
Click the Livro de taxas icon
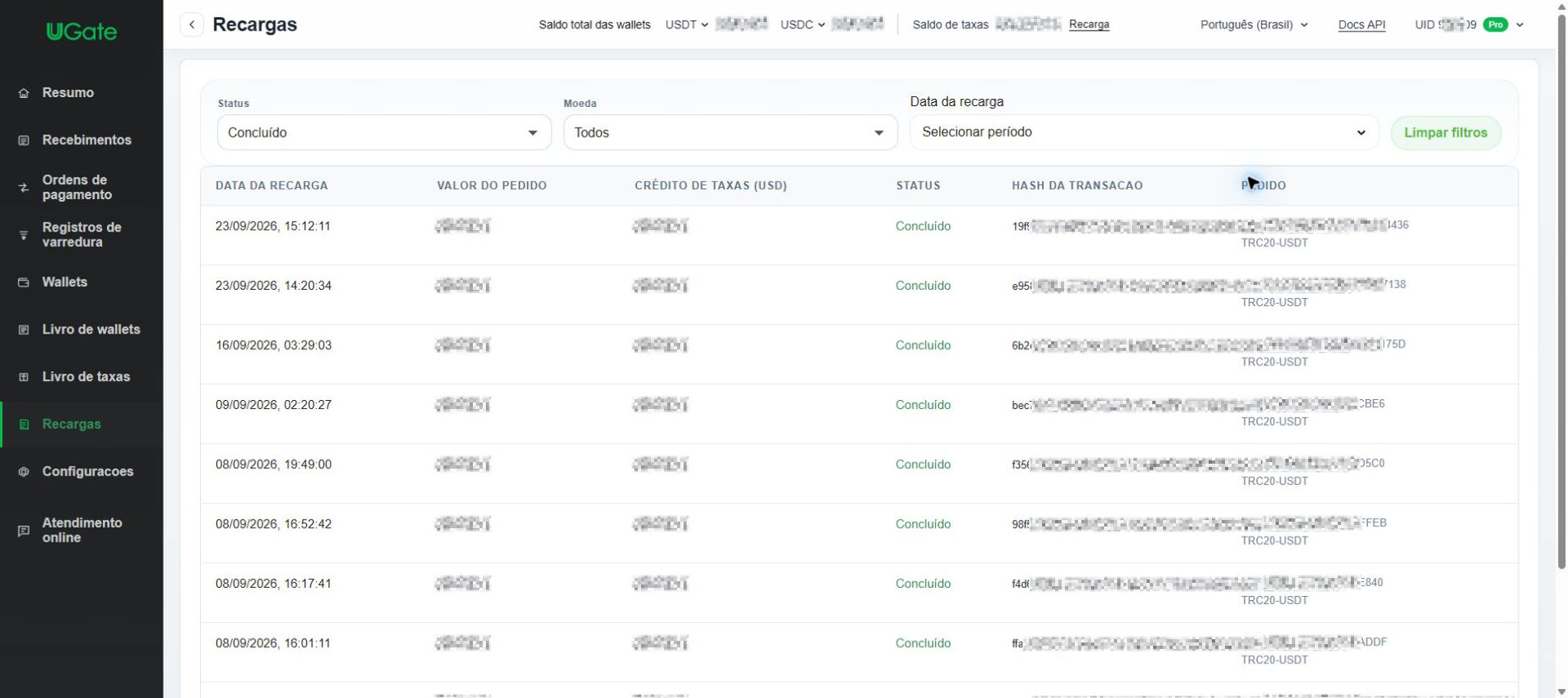(x=24, y=377)
